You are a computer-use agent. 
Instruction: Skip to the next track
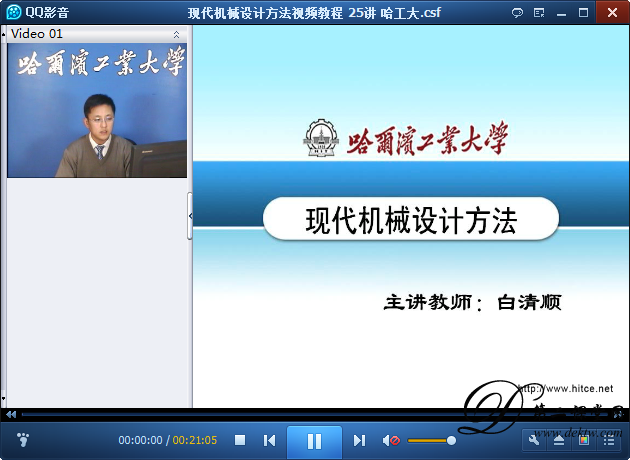tap(359, 441)
